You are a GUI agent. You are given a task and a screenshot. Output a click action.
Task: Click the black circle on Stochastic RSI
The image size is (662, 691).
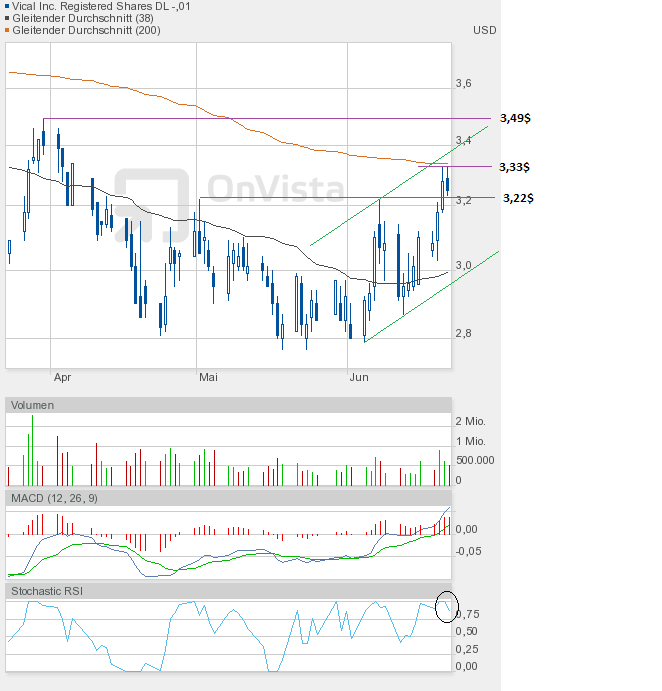click(447, 605)
